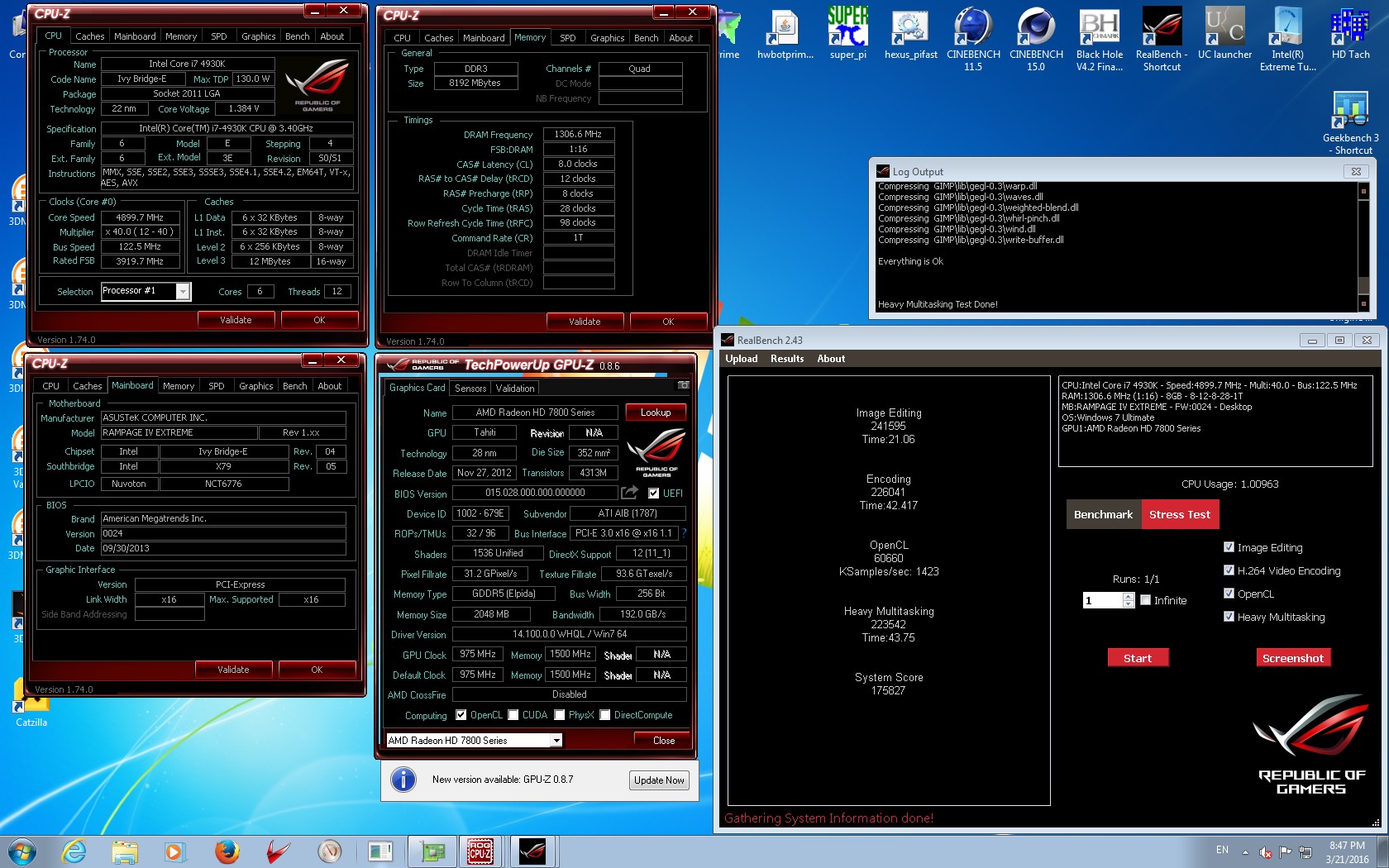This screenshot has height=868, width=1389.
Task: Toggle the OpenCL test checkbox in RealBench
Action: [1229, 594]
